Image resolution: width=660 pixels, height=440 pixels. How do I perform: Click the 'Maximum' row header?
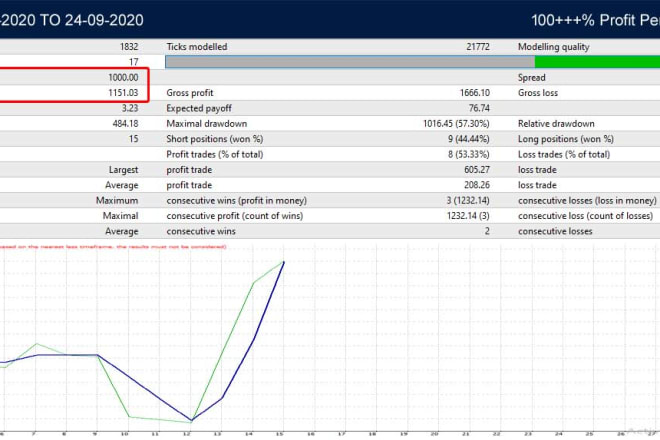(x=117, y=200)
